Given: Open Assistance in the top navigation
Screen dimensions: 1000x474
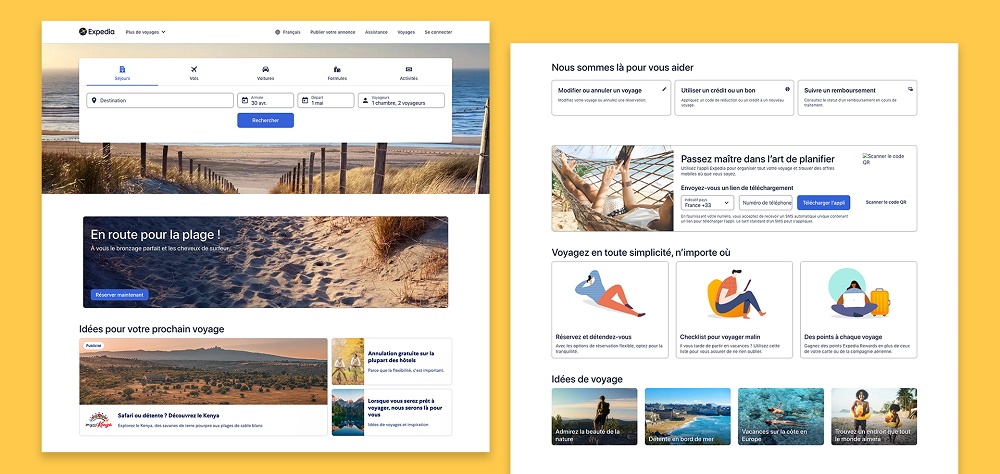Looking at the screenshot, I should point(376,32).
